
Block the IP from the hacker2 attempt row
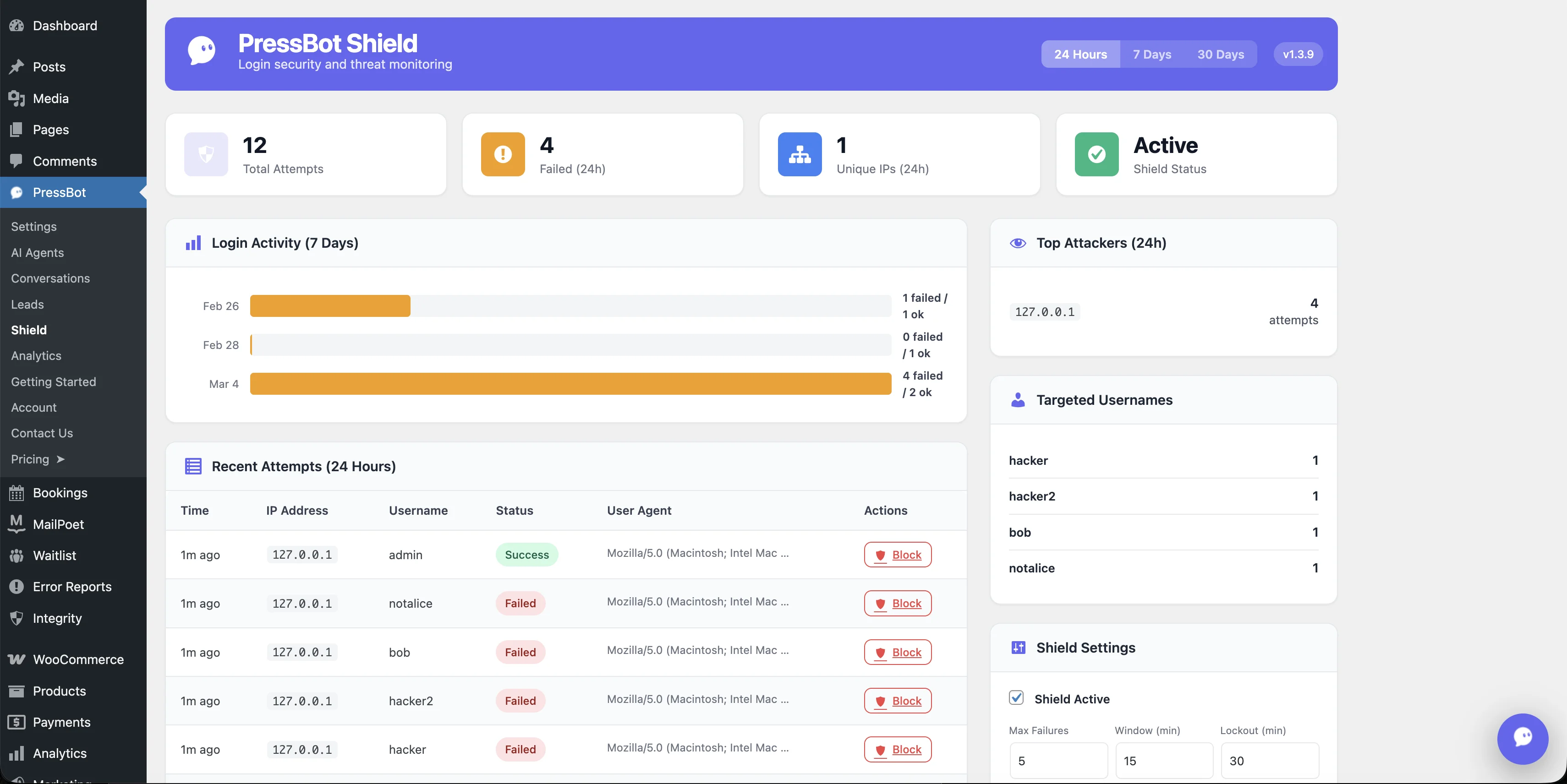tap(897, 700)
